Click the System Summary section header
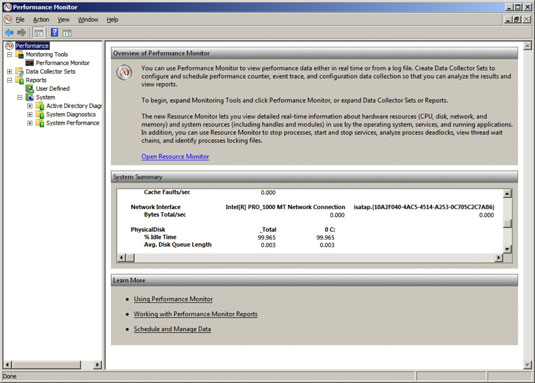Image resolution: width=535 pixels, height=383 pixels. tap(314, 177)
